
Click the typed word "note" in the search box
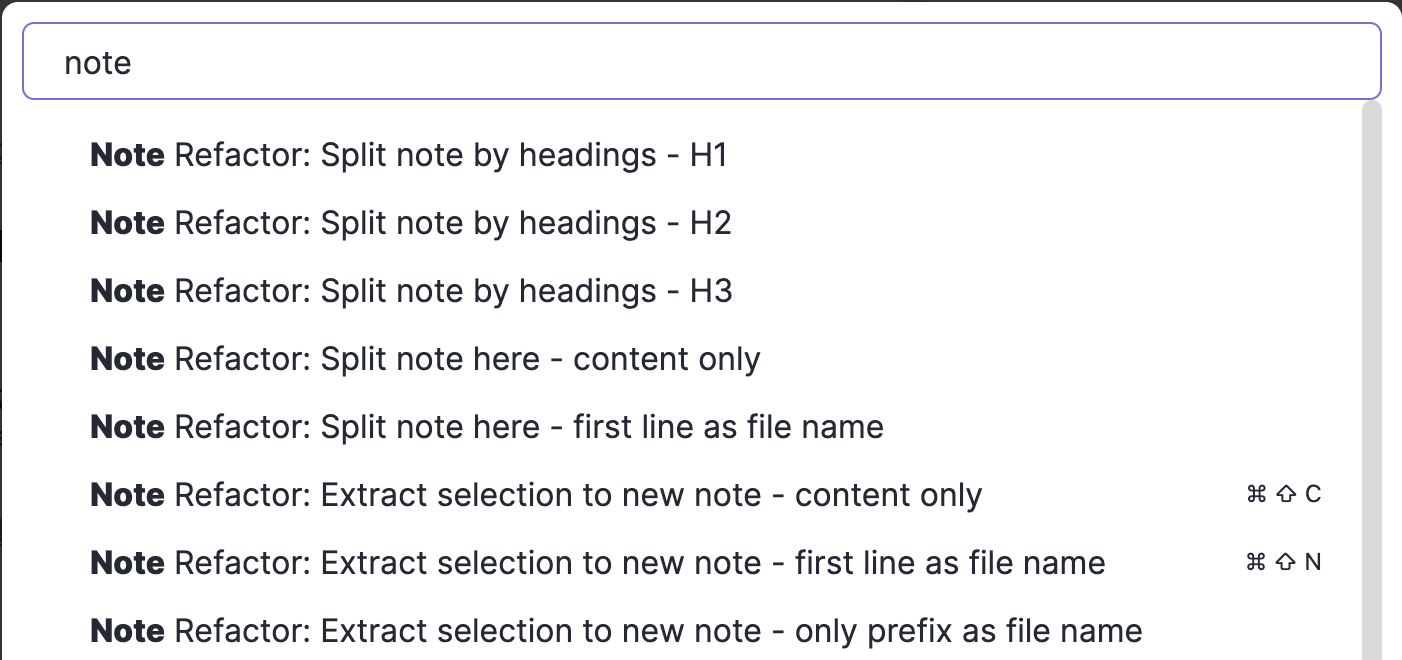(x=98, y=63)
